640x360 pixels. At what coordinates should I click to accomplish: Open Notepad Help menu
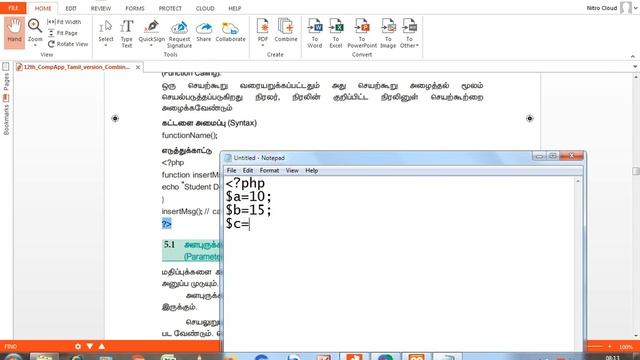(x=311, y=171)
